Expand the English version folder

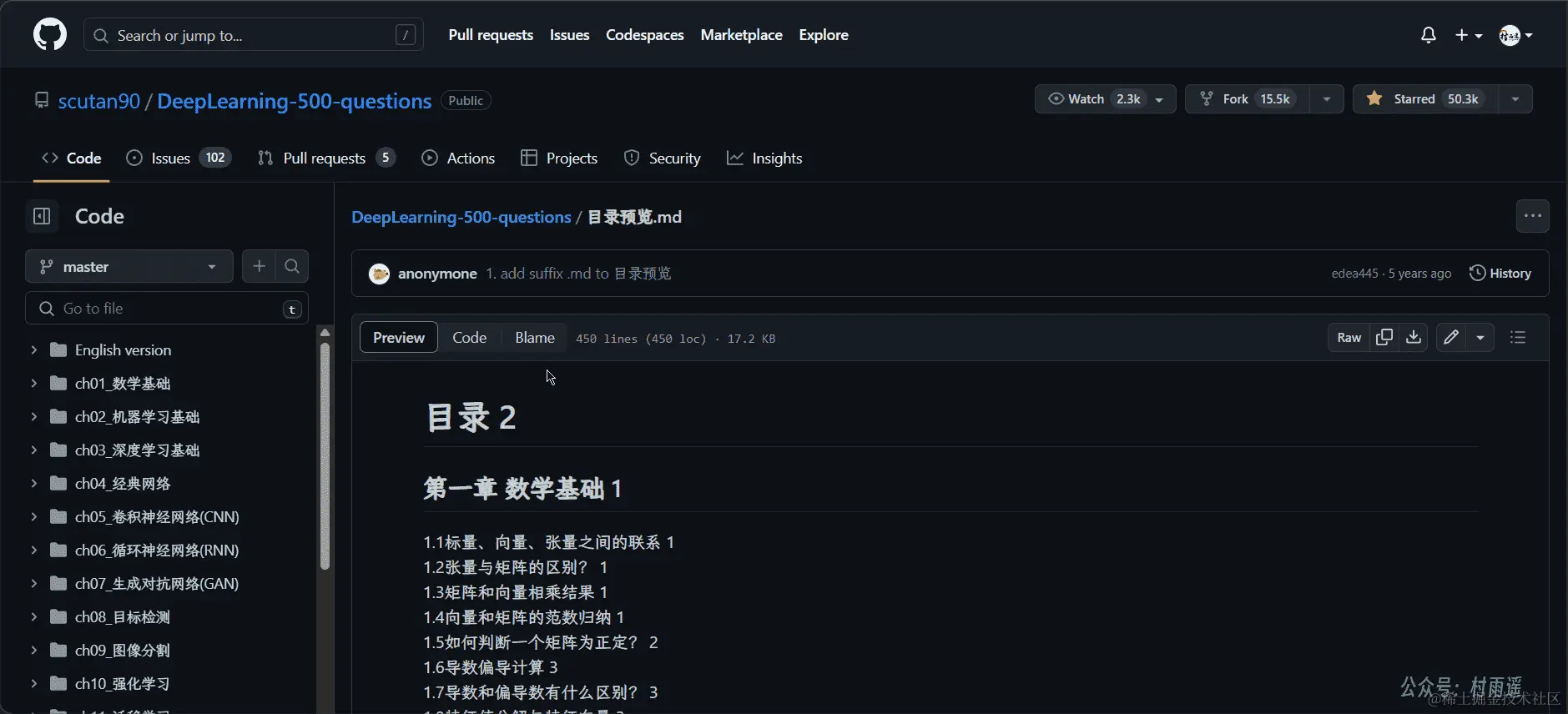coord(34,349)
